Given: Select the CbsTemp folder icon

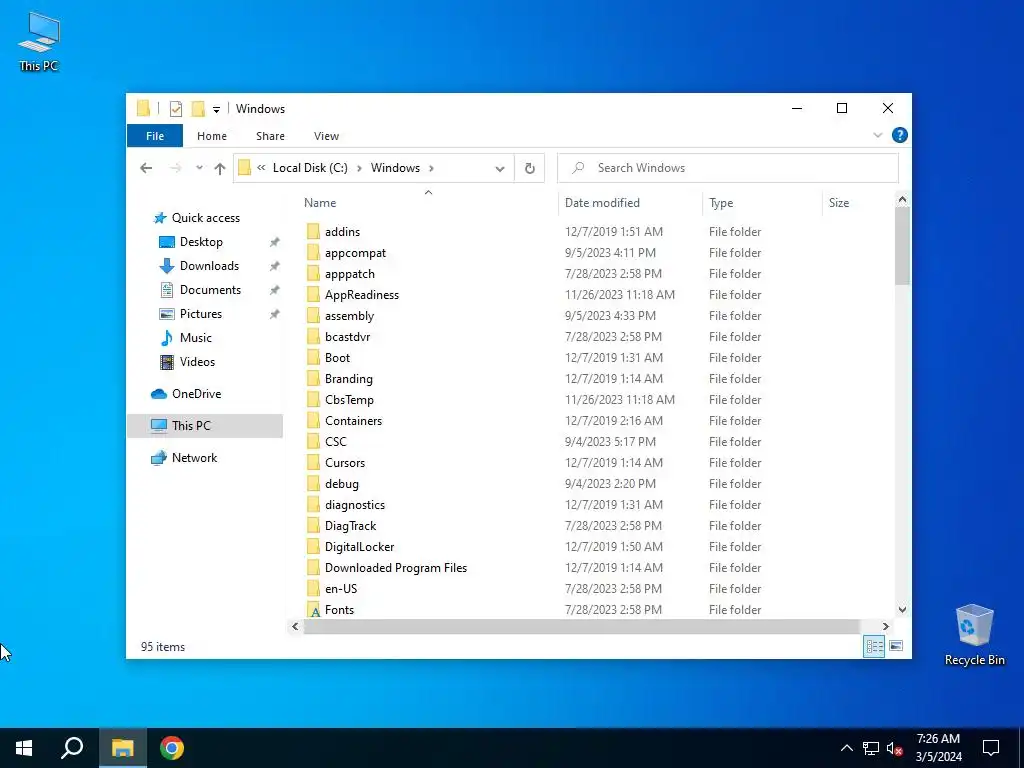Looking at the screenshot, I should (x=313, y=400).
